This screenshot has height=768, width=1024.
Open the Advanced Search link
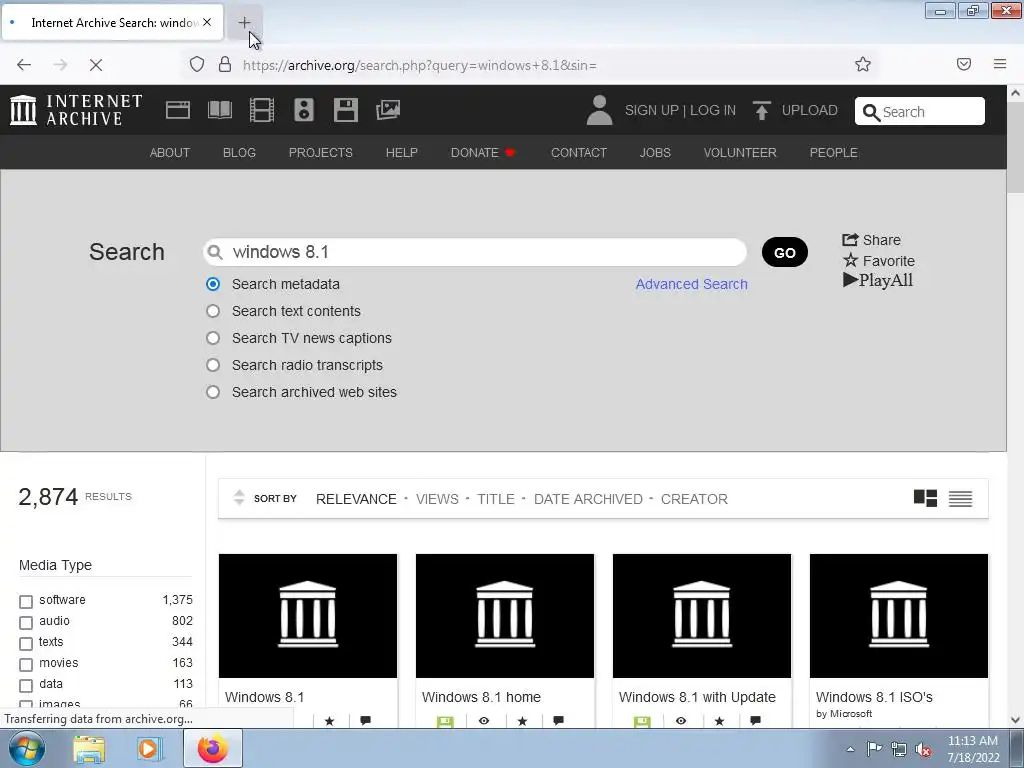(x=692, y=284)
